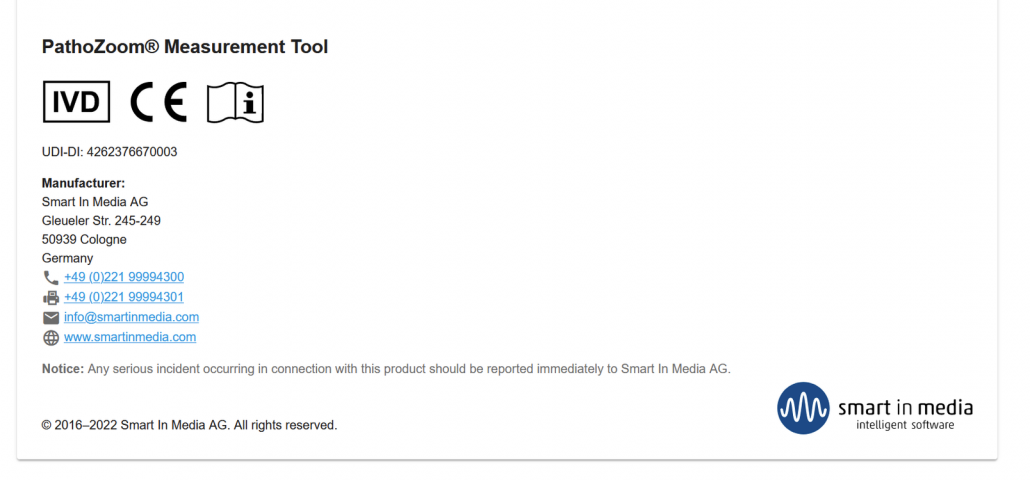Click the bold Manufacturer label
The height and width of the screenshot is (480, 1030).
(x=83, y=183)
